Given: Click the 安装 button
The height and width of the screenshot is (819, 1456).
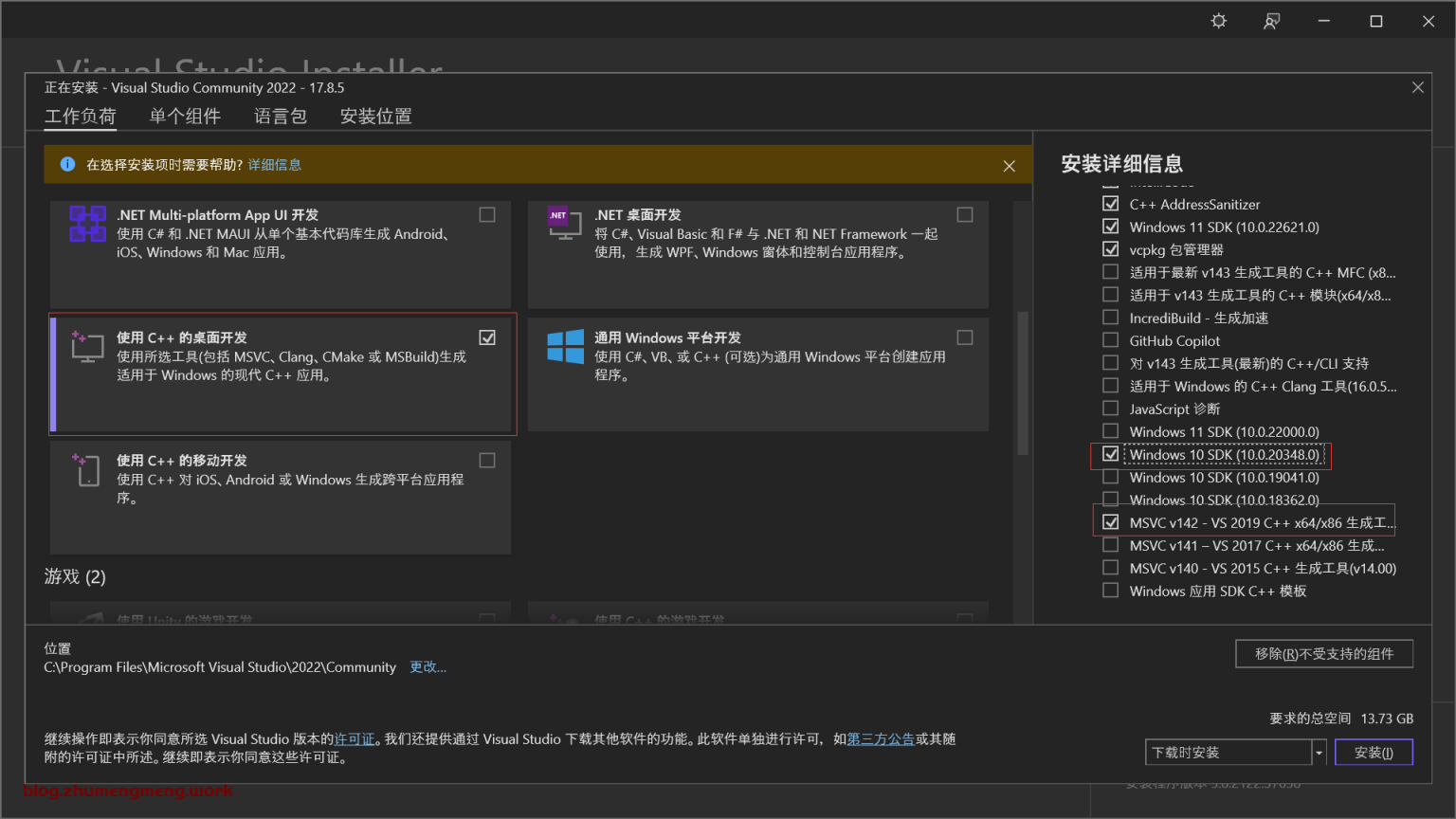Looking at the screenshot, I should [x=1374, y=753].
